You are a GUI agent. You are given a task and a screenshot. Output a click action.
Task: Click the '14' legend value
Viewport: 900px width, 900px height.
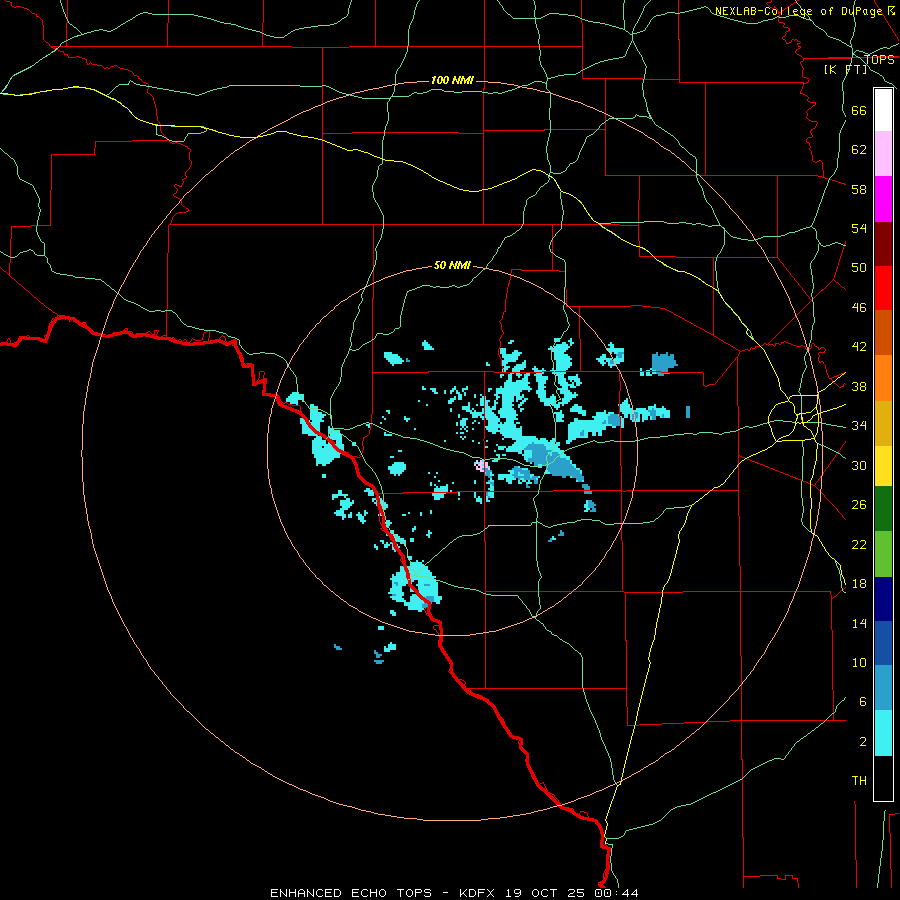click(859, 623)
